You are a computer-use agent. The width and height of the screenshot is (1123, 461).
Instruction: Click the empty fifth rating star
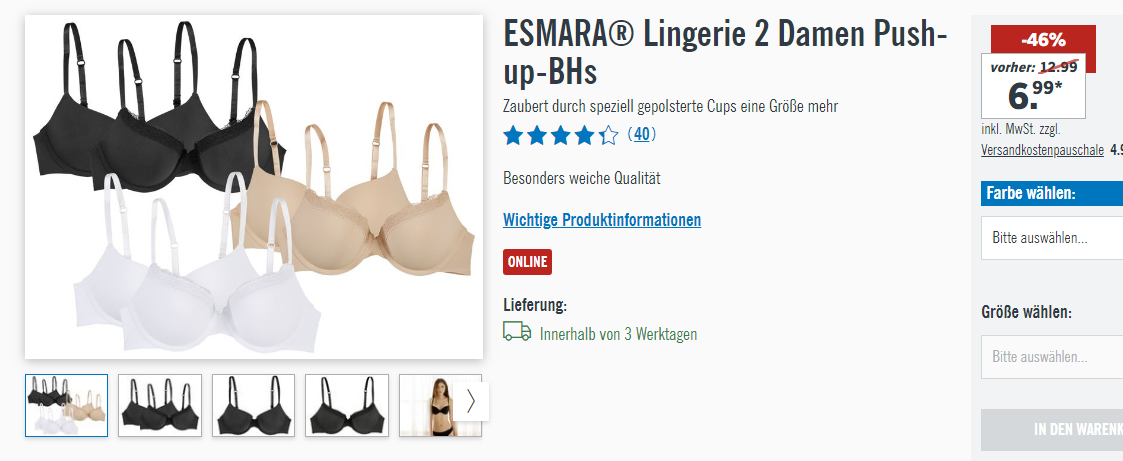click(x=608, y=135)
